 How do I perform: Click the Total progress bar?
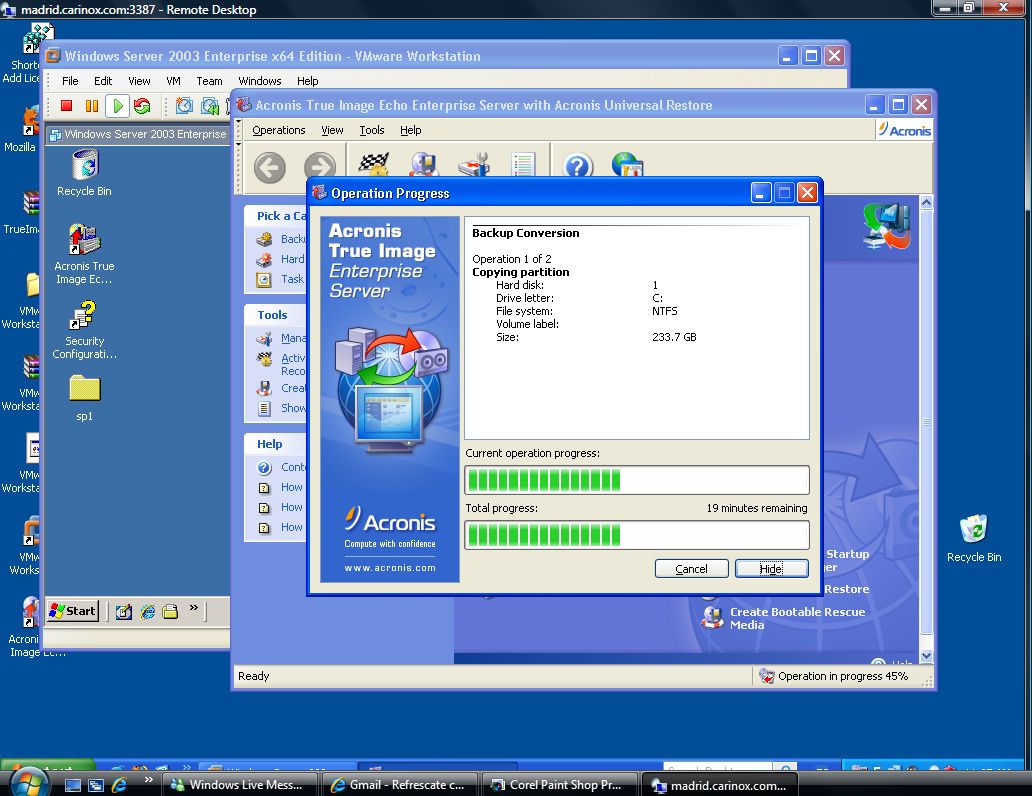(x=636, y=535)
